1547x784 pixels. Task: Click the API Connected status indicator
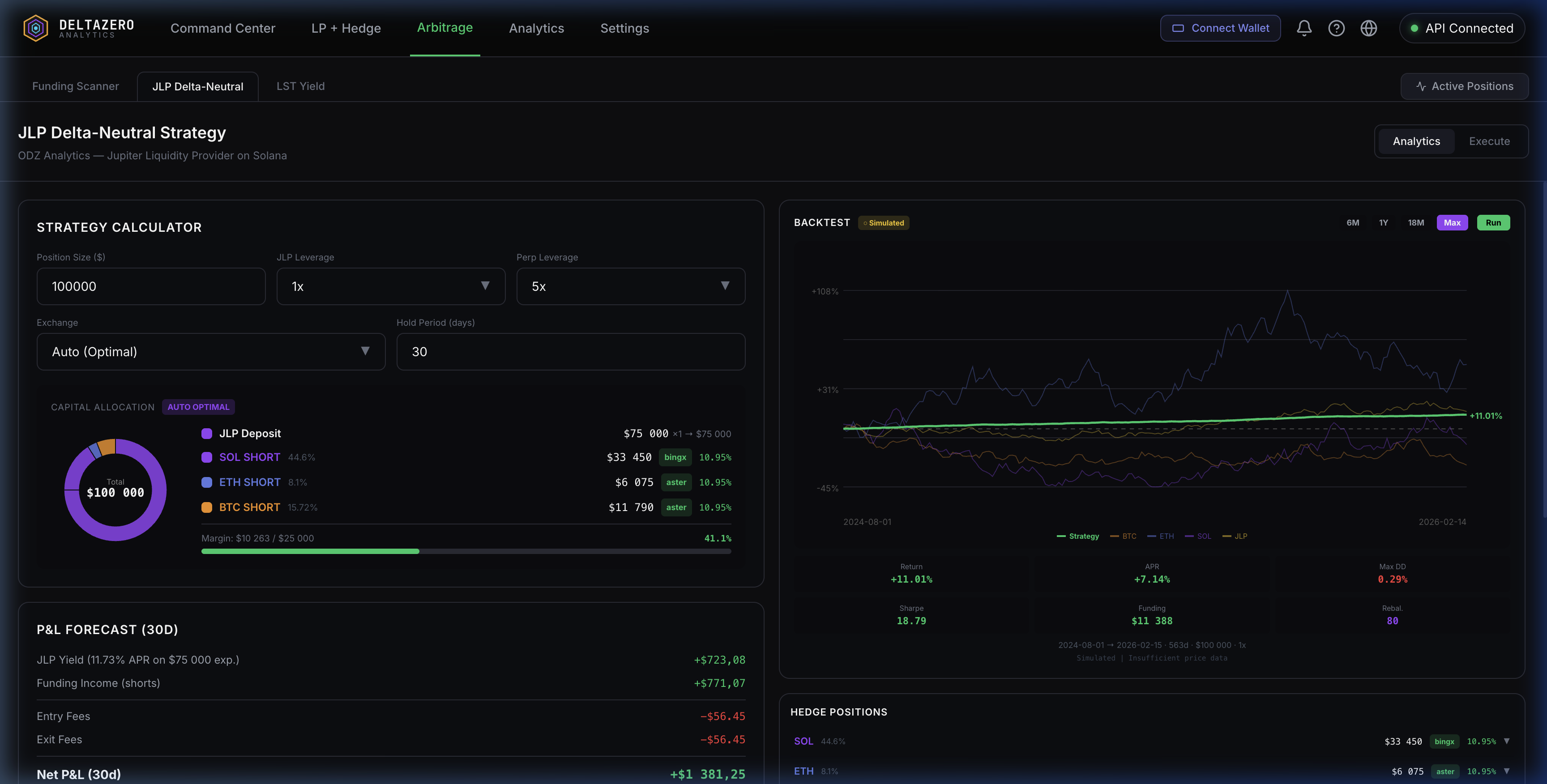pos(1462,28)
